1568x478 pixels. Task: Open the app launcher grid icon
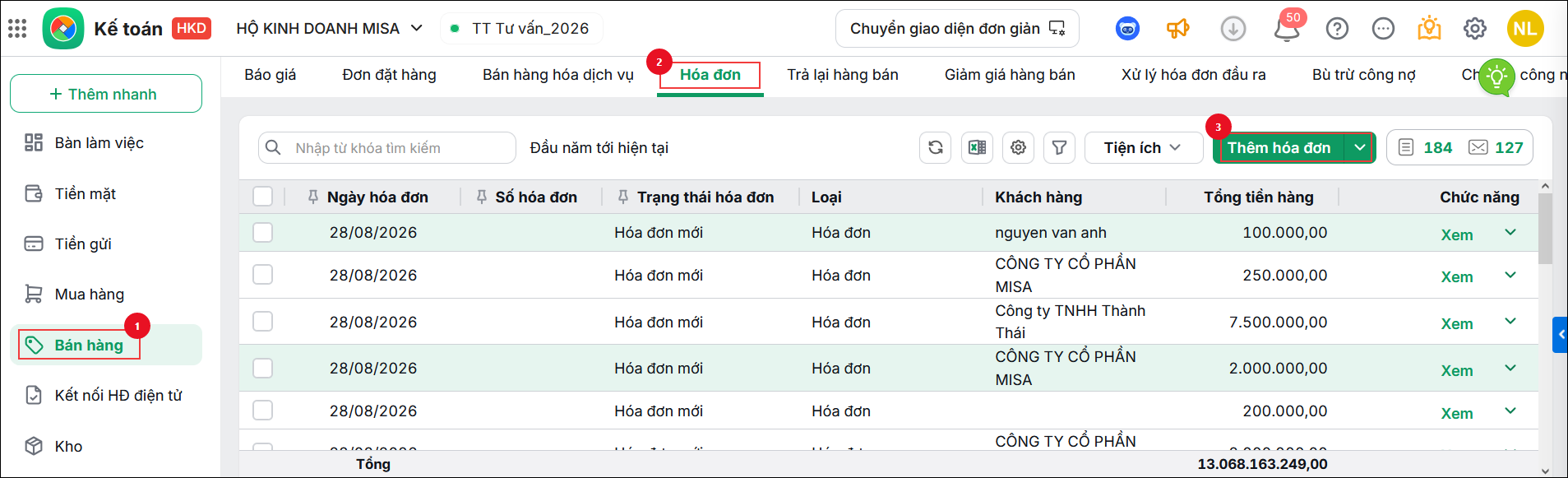pos(17,29)
